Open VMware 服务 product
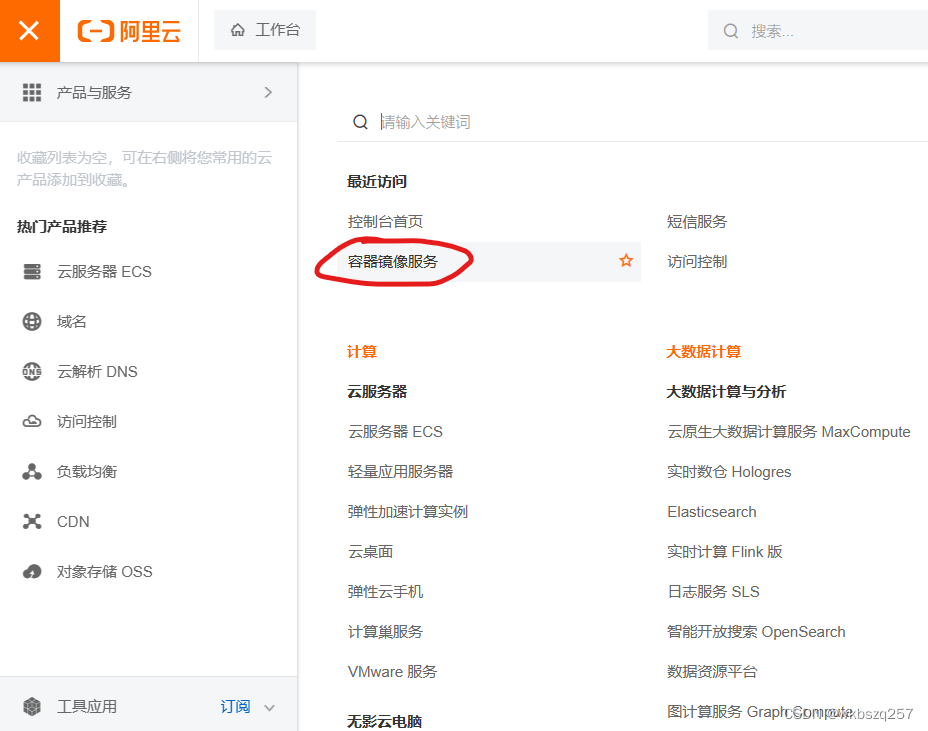The width and height of the screenshot is (928, 731). pos(392,672)
